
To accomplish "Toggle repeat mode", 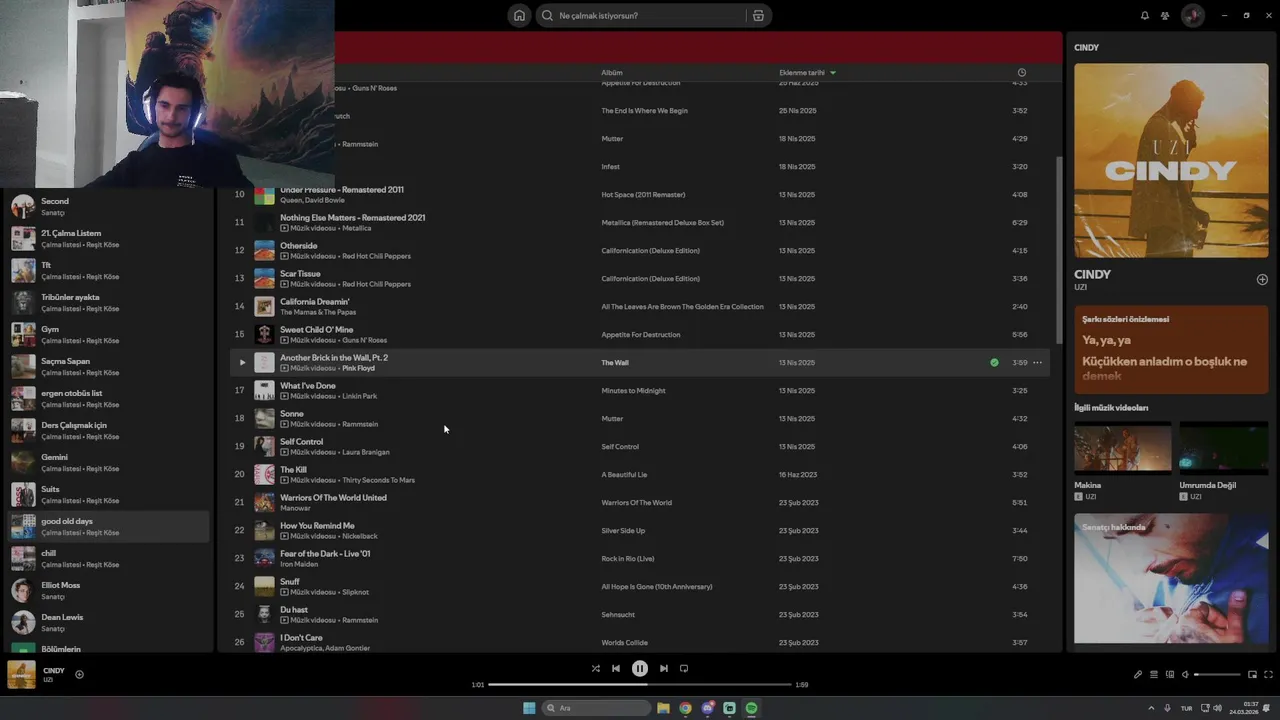I will pyautogui.click(x=684, y=669).
